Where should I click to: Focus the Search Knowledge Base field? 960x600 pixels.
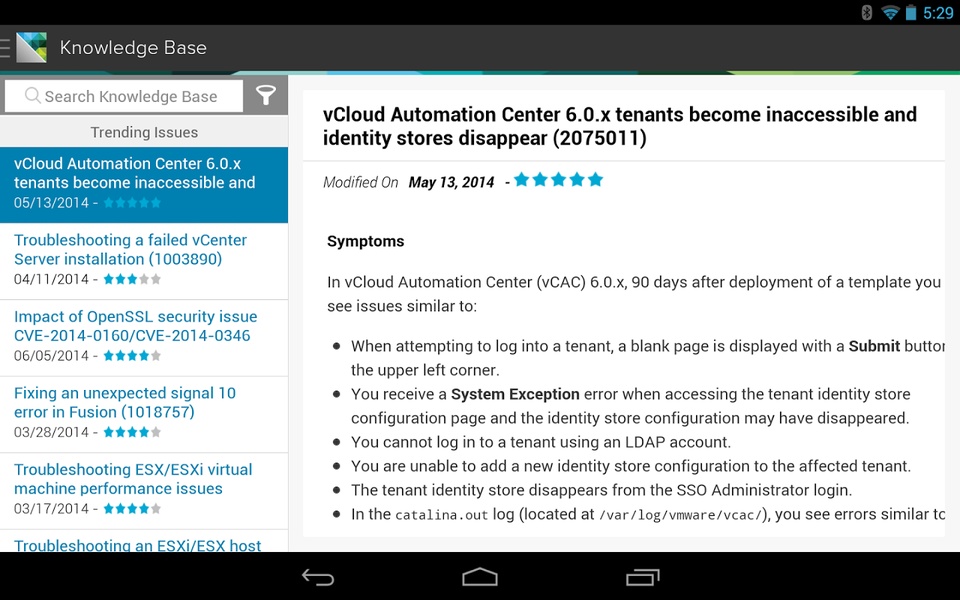124,96
